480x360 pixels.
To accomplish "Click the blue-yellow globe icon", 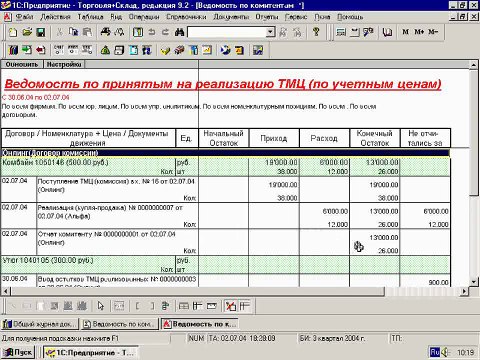I will point(226,50).
